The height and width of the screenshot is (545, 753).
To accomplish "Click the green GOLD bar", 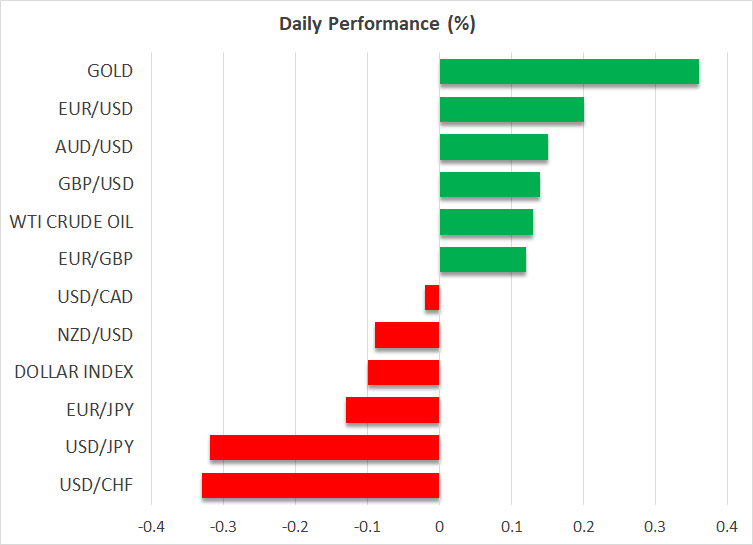I will coord(569,72).
